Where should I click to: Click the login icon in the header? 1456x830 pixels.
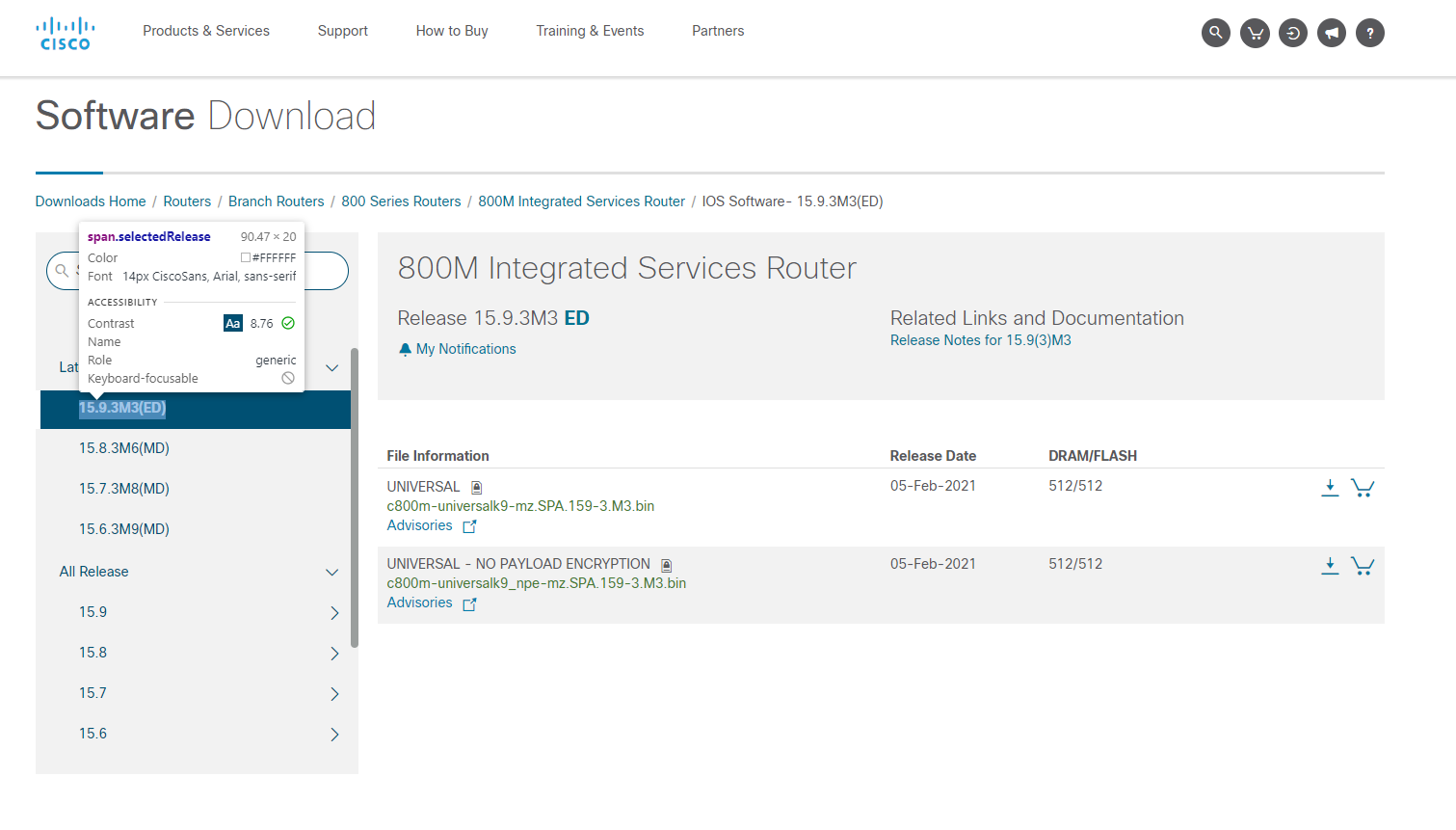pyautogui.click(x=1293, y=33)
